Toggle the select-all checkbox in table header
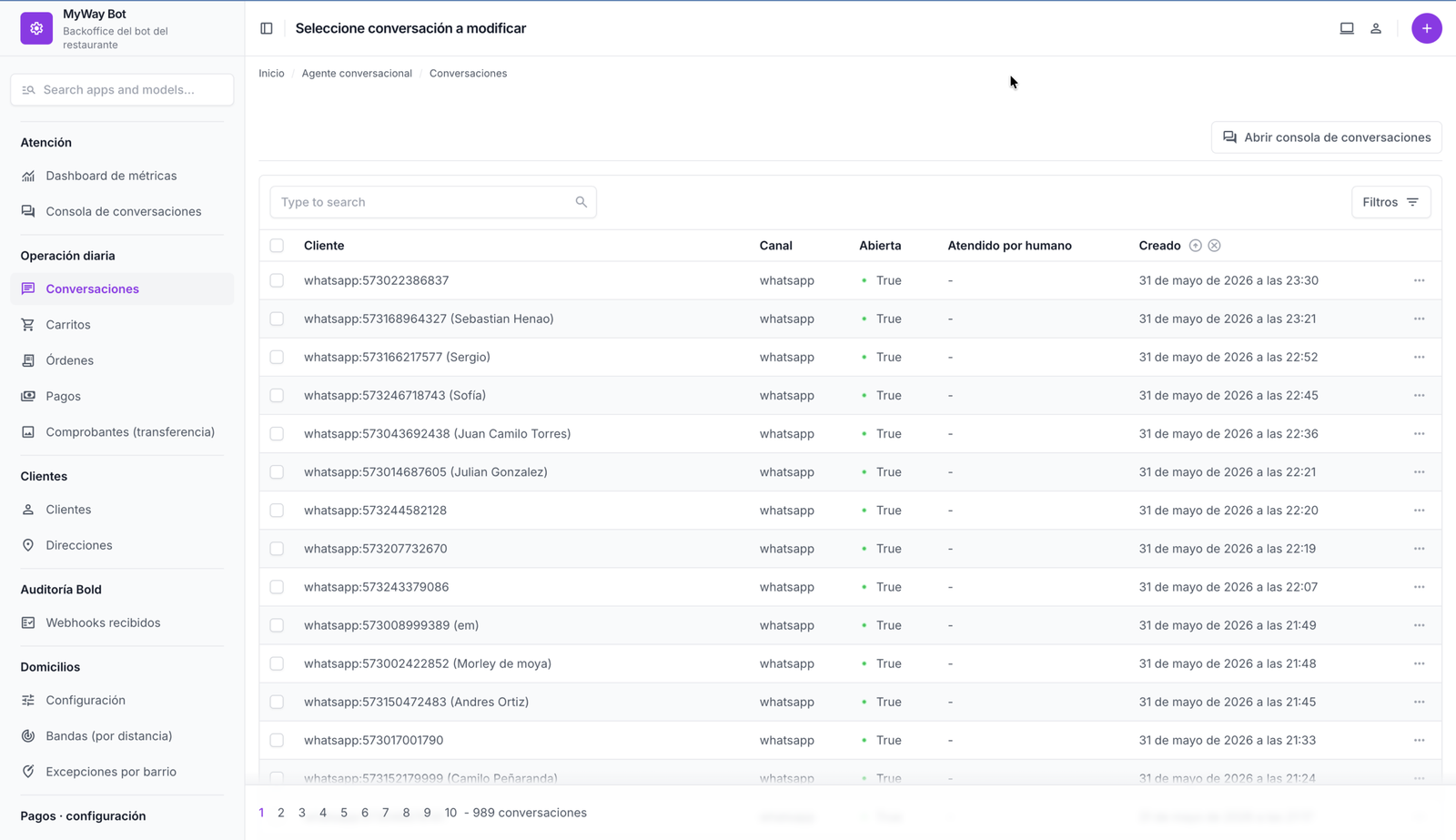Screen dimensions: 1456x840 tap(277, 246)
